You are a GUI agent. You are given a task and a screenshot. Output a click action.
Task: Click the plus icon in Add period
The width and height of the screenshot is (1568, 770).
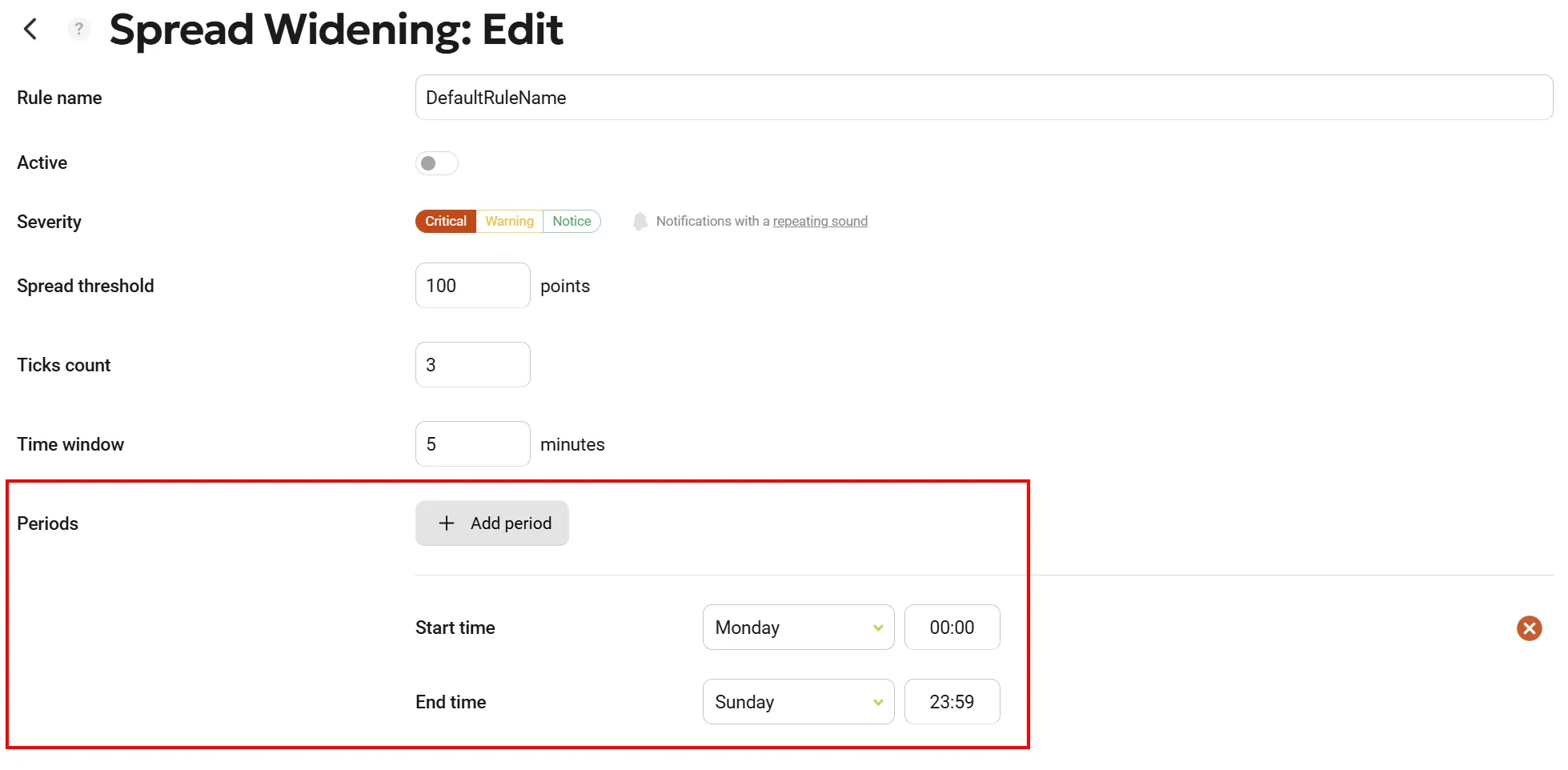click(x=447, y=523)
